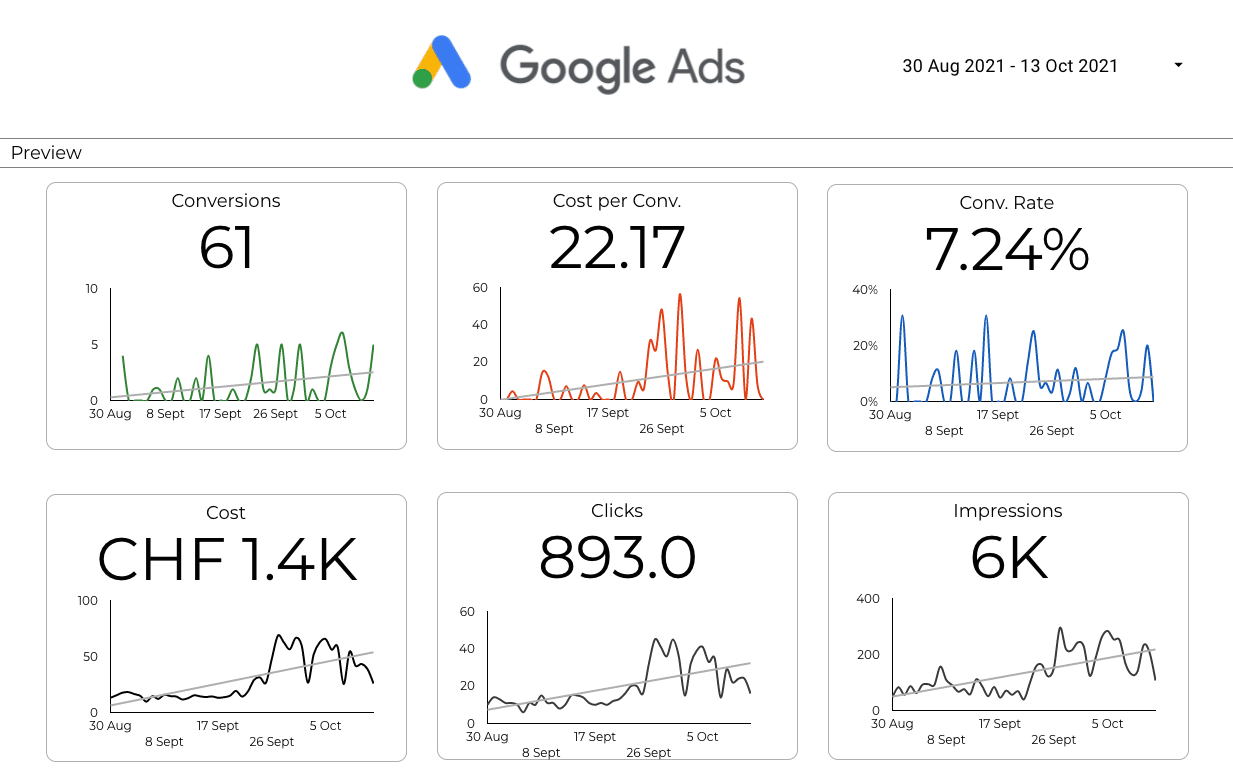
Task: Click the Clicks trend line chart
Action: 619,667
